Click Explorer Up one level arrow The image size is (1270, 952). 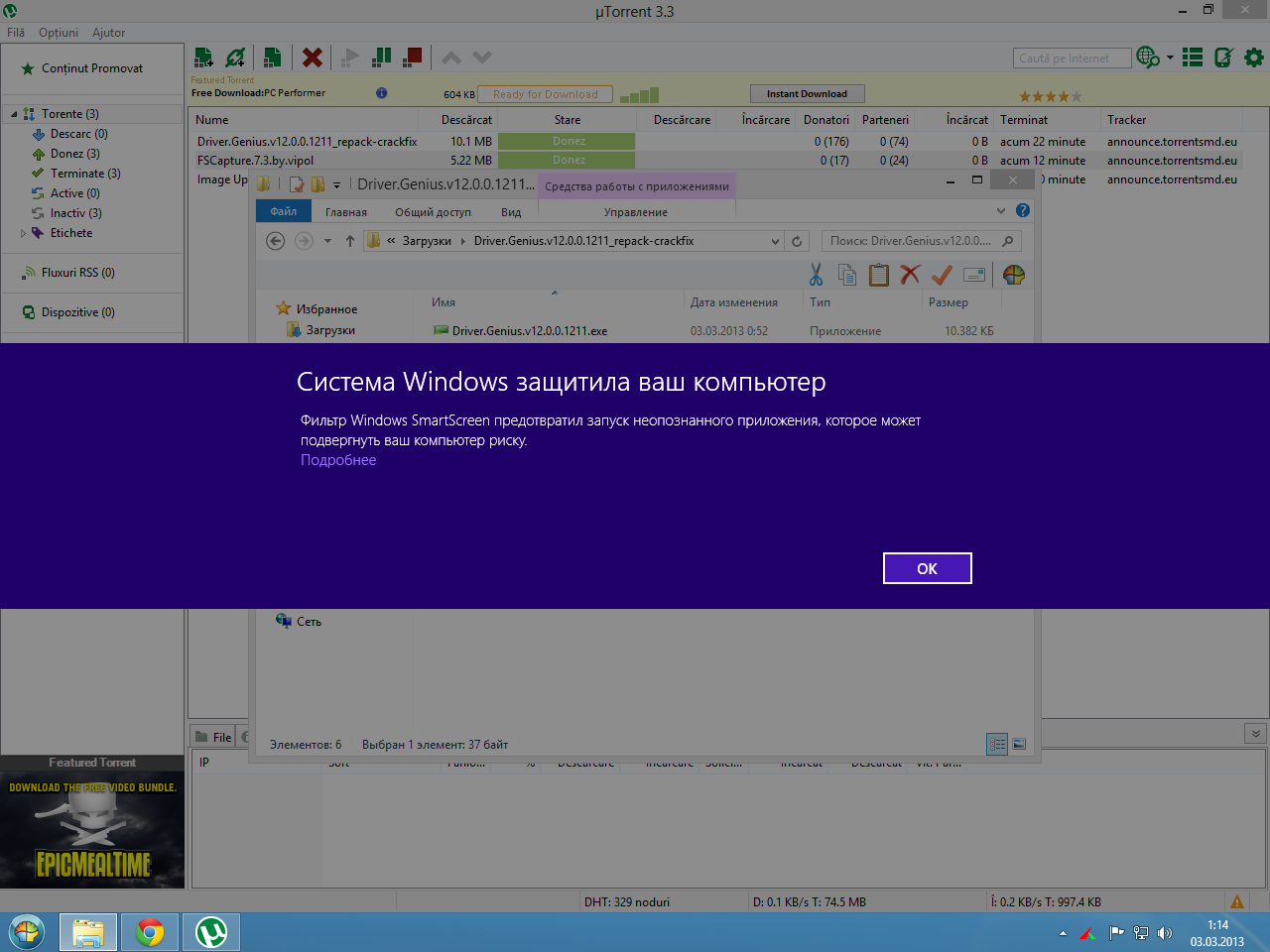coord(350,241)
